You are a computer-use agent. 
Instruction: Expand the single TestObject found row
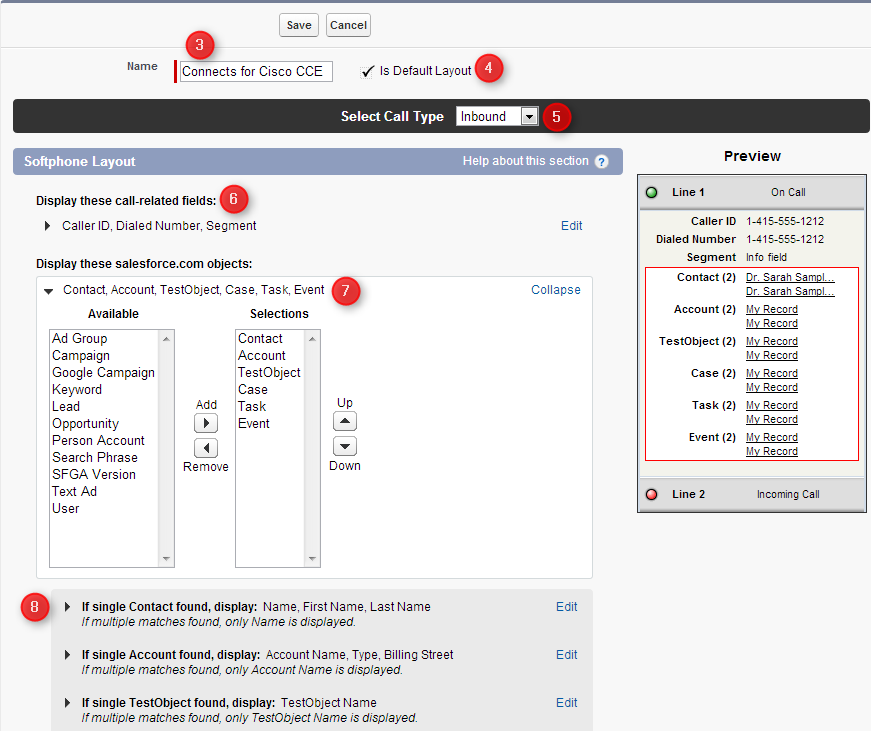[x=67, y=703]
